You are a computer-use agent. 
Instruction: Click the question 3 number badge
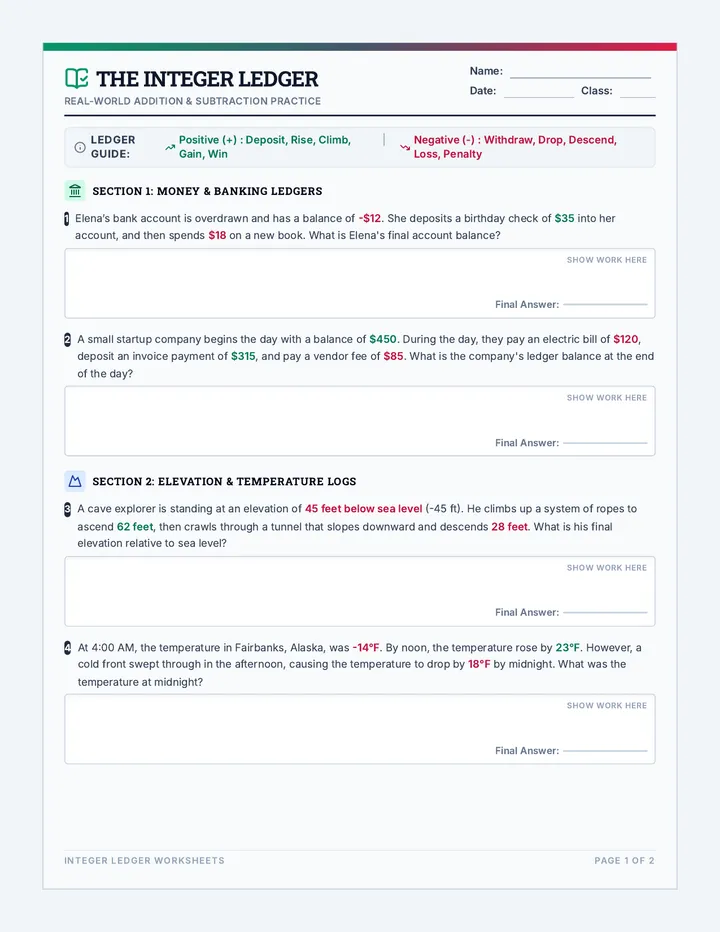tap(67, 509)
